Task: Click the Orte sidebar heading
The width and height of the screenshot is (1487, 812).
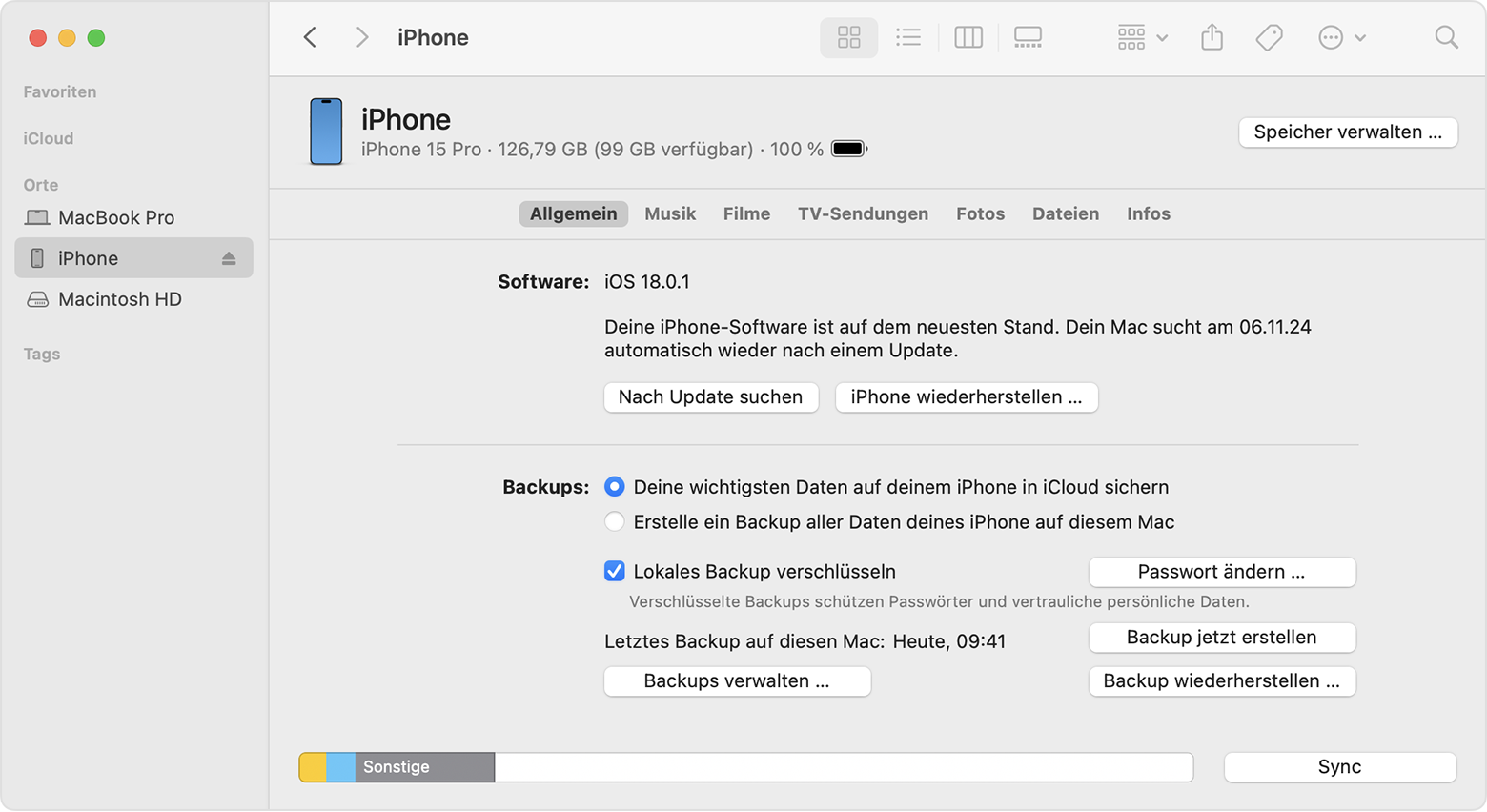Action: point(41,185)
